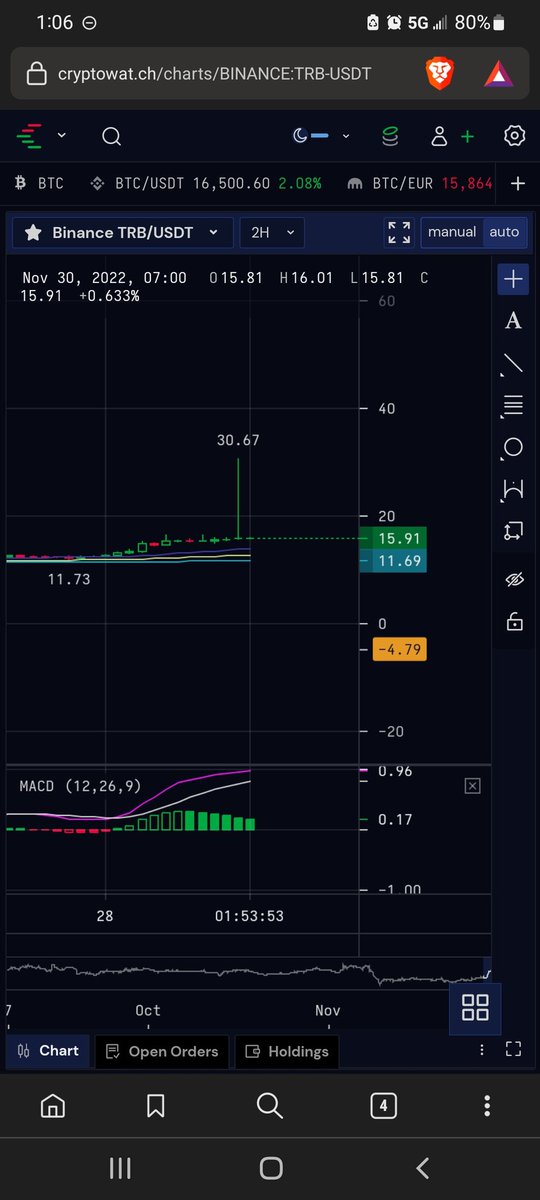Open the browser three-dot menu

487,1106
